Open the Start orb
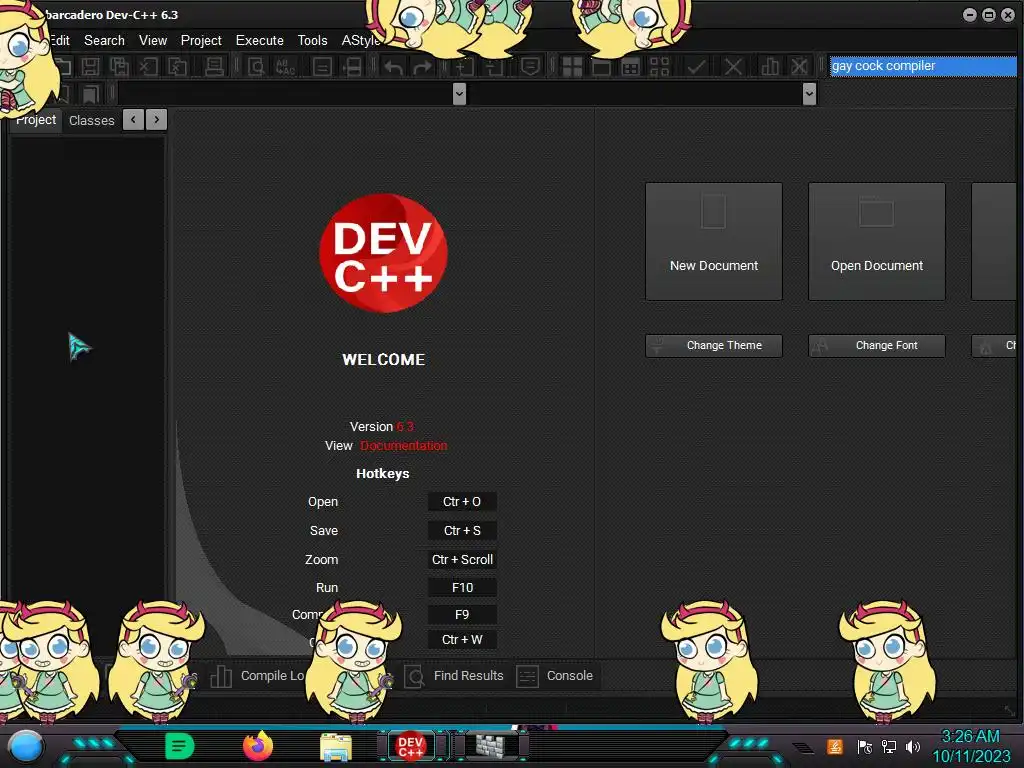This screenshot has width=1024, height=768. point(26,746)
